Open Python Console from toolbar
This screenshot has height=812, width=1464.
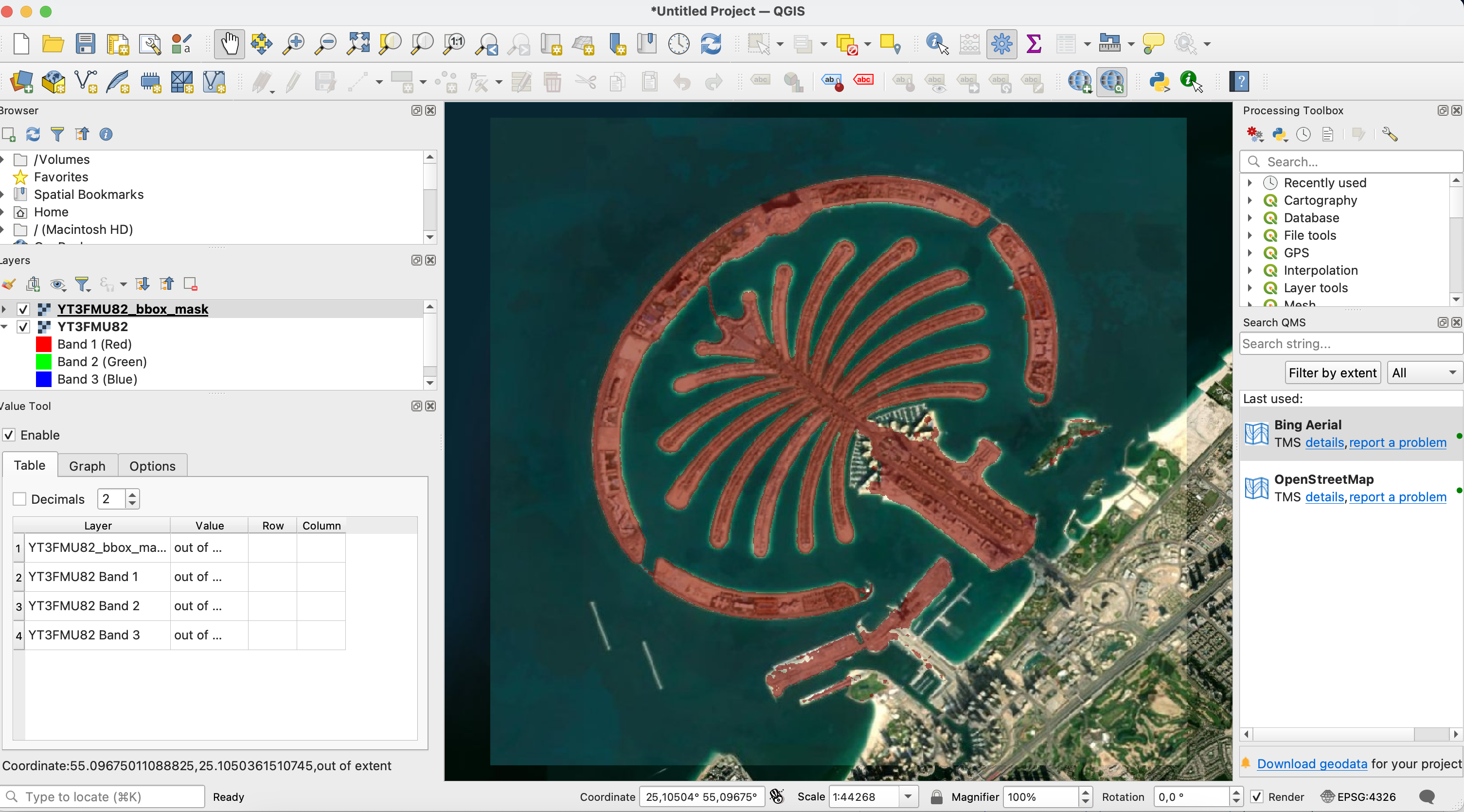pos(1159,82)
